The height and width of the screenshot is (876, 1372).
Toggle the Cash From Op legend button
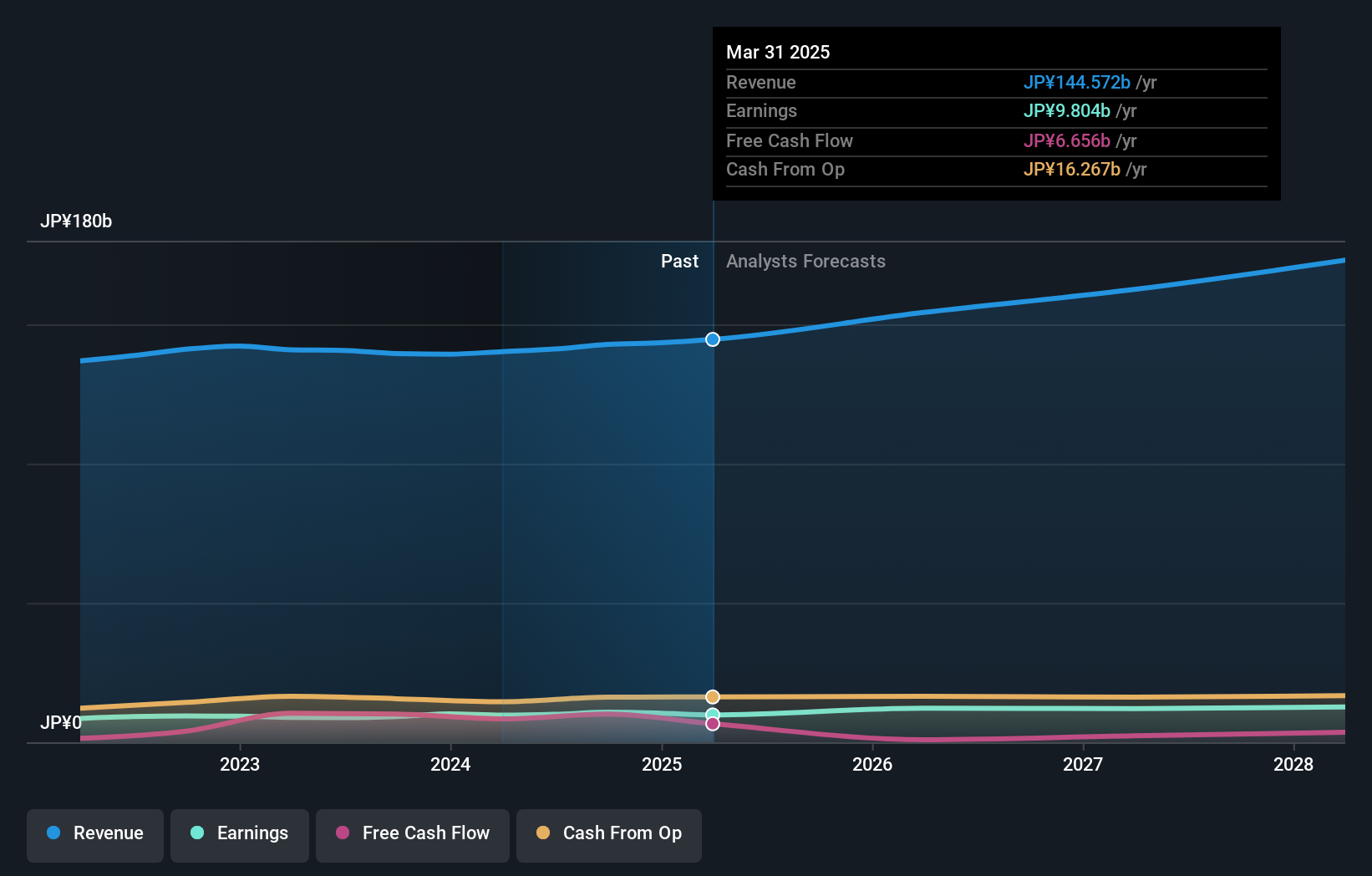[609, 835]
